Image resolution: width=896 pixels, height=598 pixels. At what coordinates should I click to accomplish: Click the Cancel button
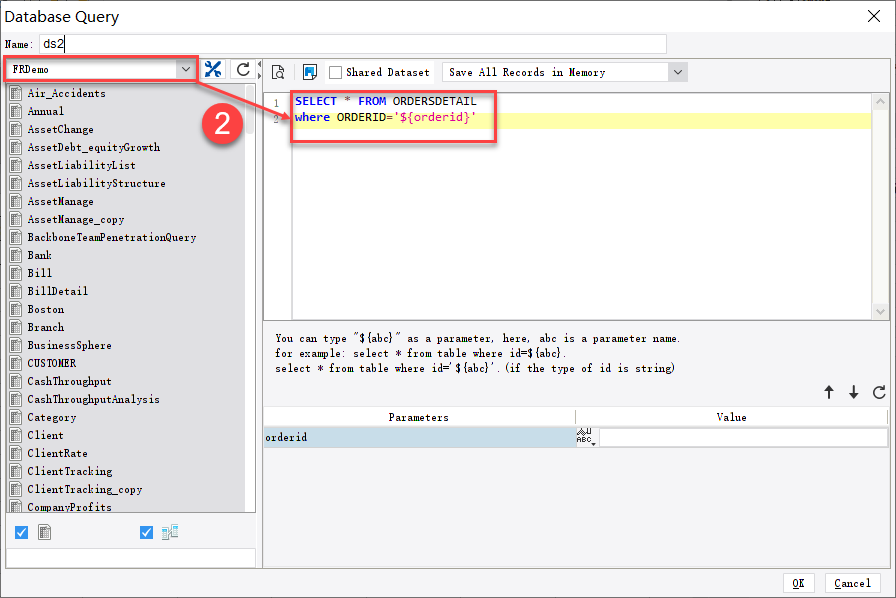(x=851, y=583)
